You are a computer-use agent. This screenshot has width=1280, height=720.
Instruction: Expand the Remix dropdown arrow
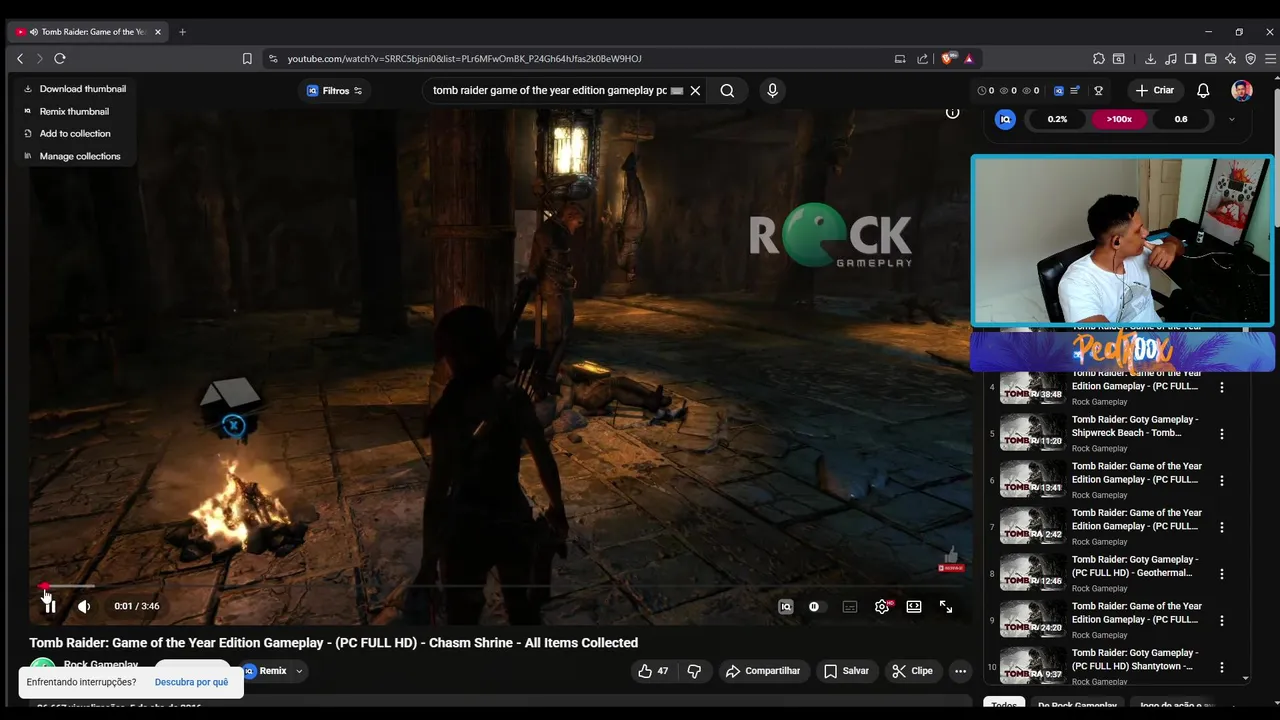299,671
